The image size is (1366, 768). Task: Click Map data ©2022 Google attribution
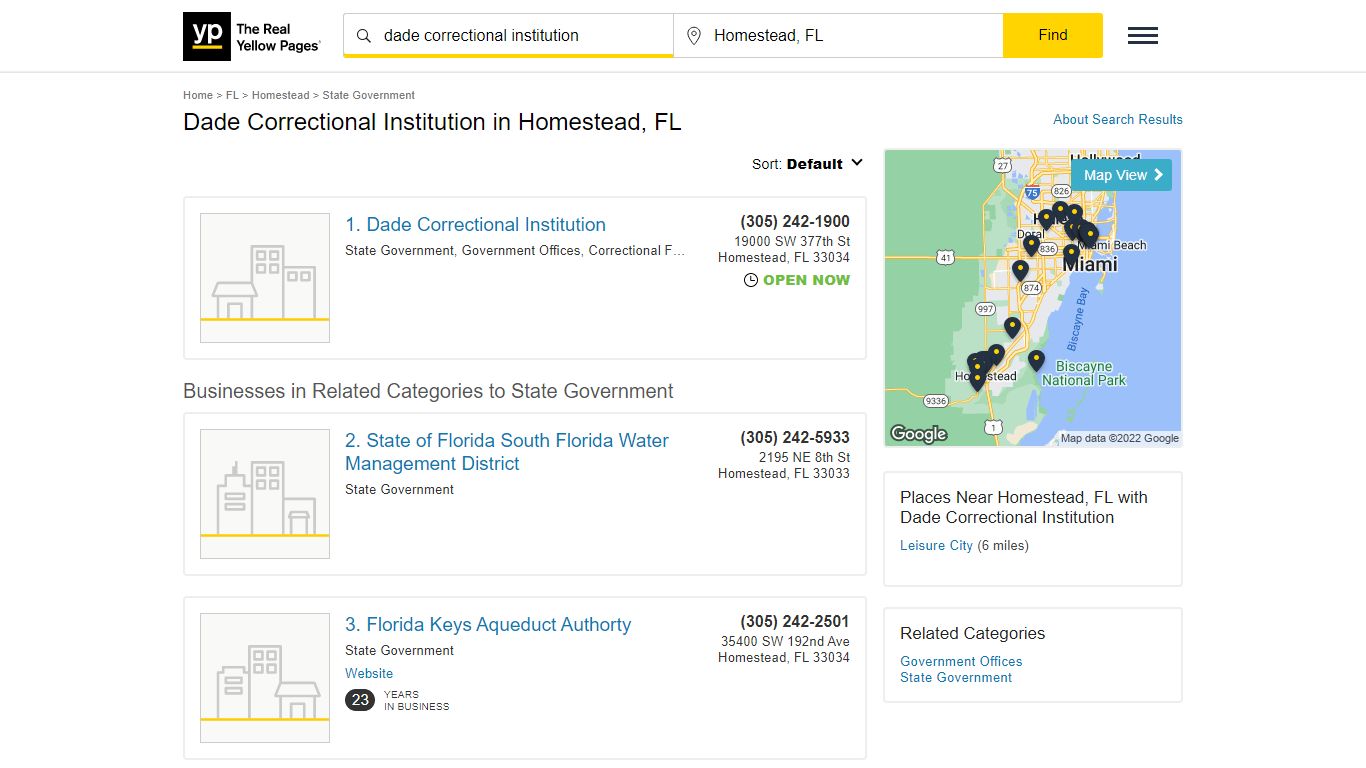(1120, 438)
